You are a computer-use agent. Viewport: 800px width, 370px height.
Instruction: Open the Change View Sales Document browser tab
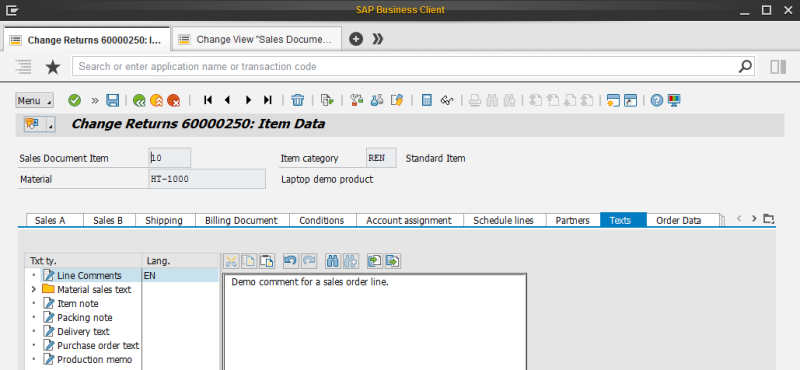(x=257, y=39)
